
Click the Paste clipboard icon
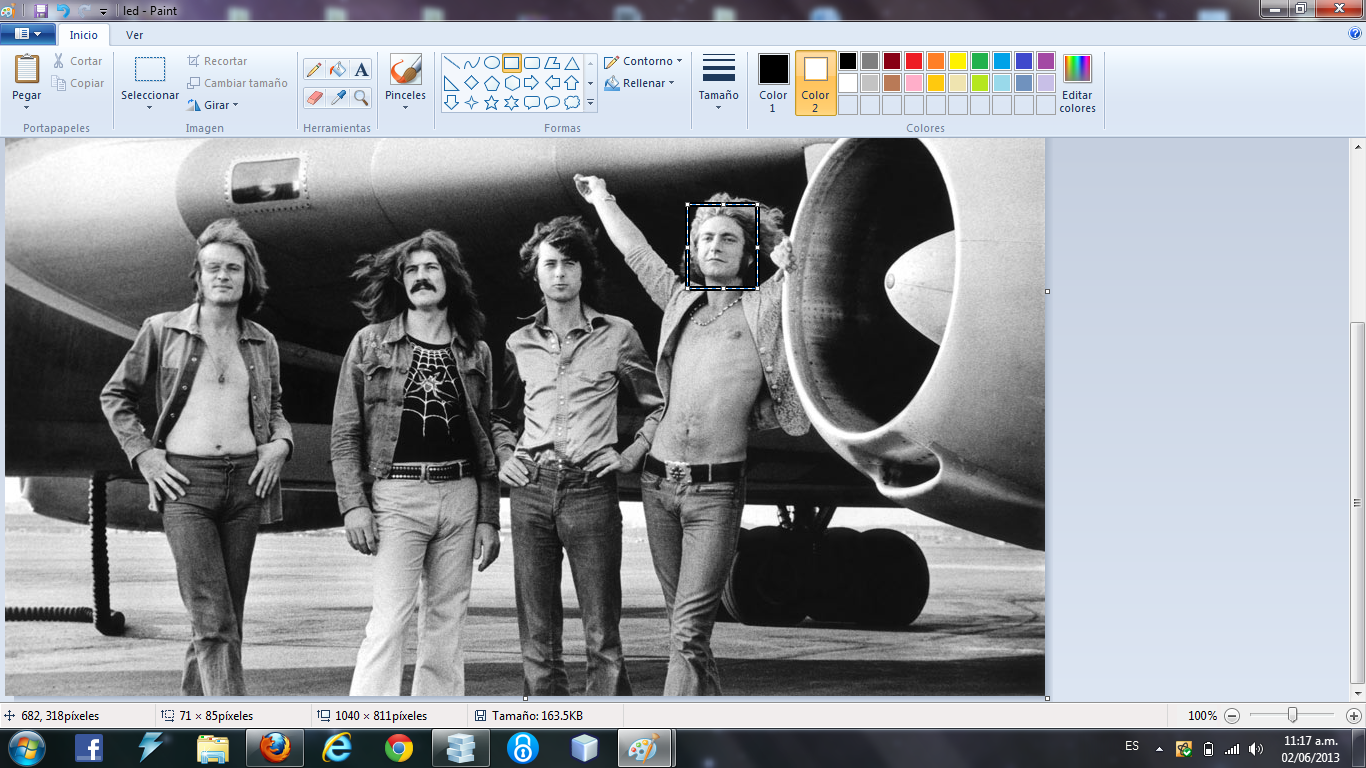[27, 69]
